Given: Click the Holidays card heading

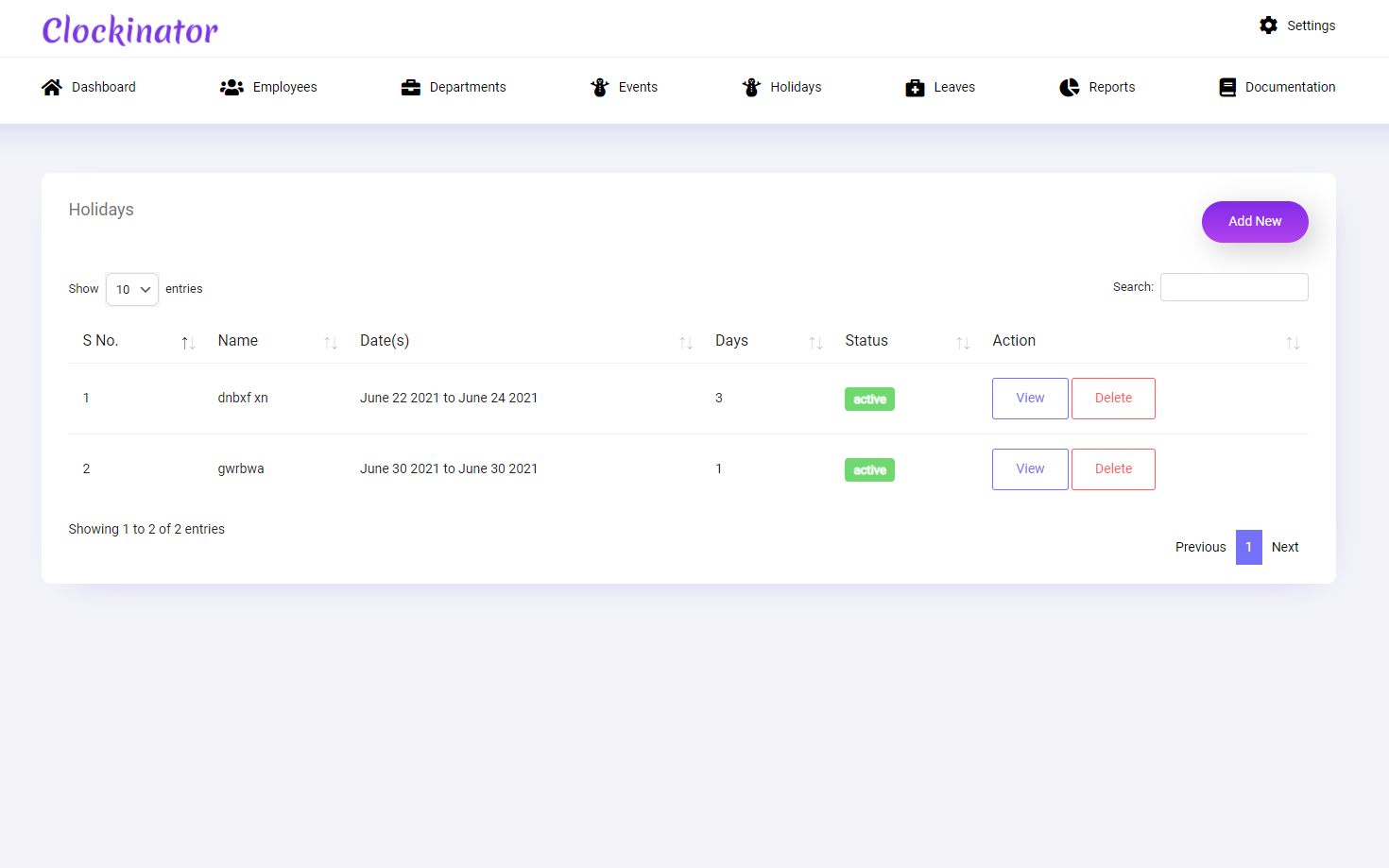Looking at the screenshot, I should coord(101,210).
